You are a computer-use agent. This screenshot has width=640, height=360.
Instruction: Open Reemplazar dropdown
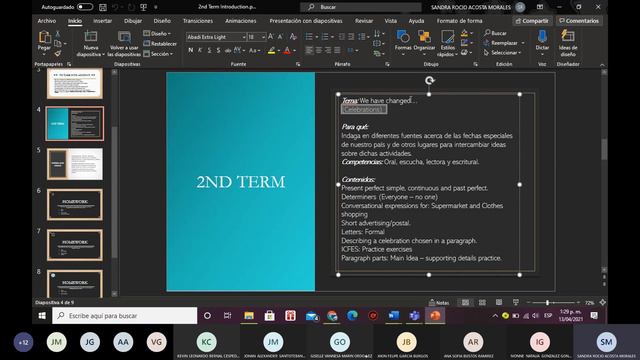tap(504, 43)
